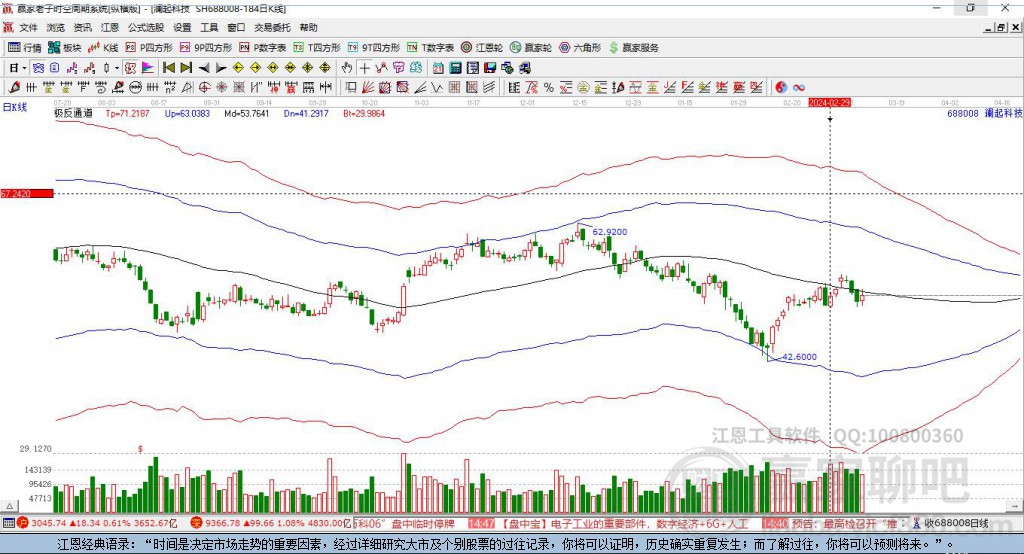
Task: Step chart right with black arrow
Action: click(221, 68)
